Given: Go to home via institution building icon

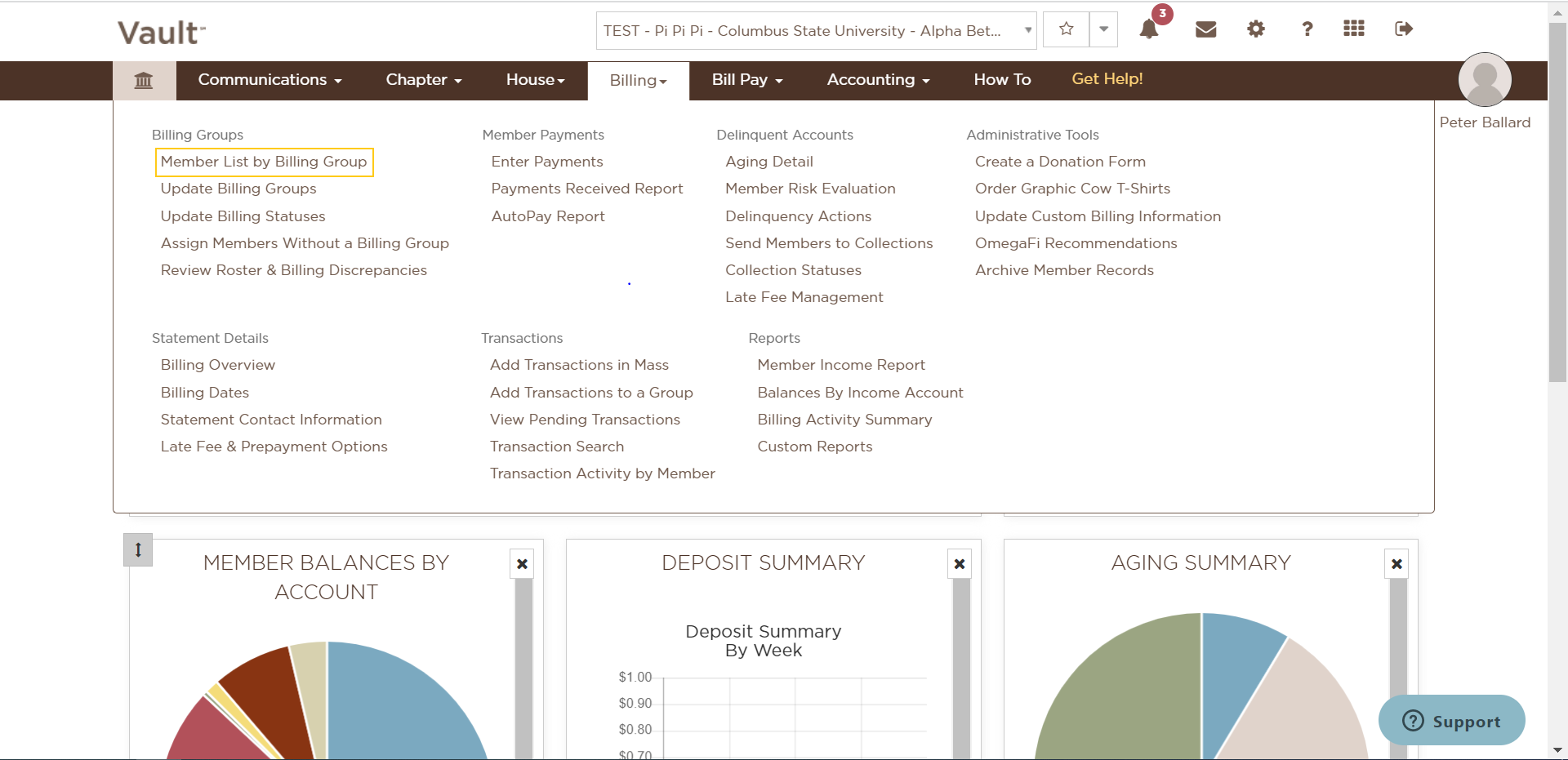Looking at the screenshot, I should (144, 80).
